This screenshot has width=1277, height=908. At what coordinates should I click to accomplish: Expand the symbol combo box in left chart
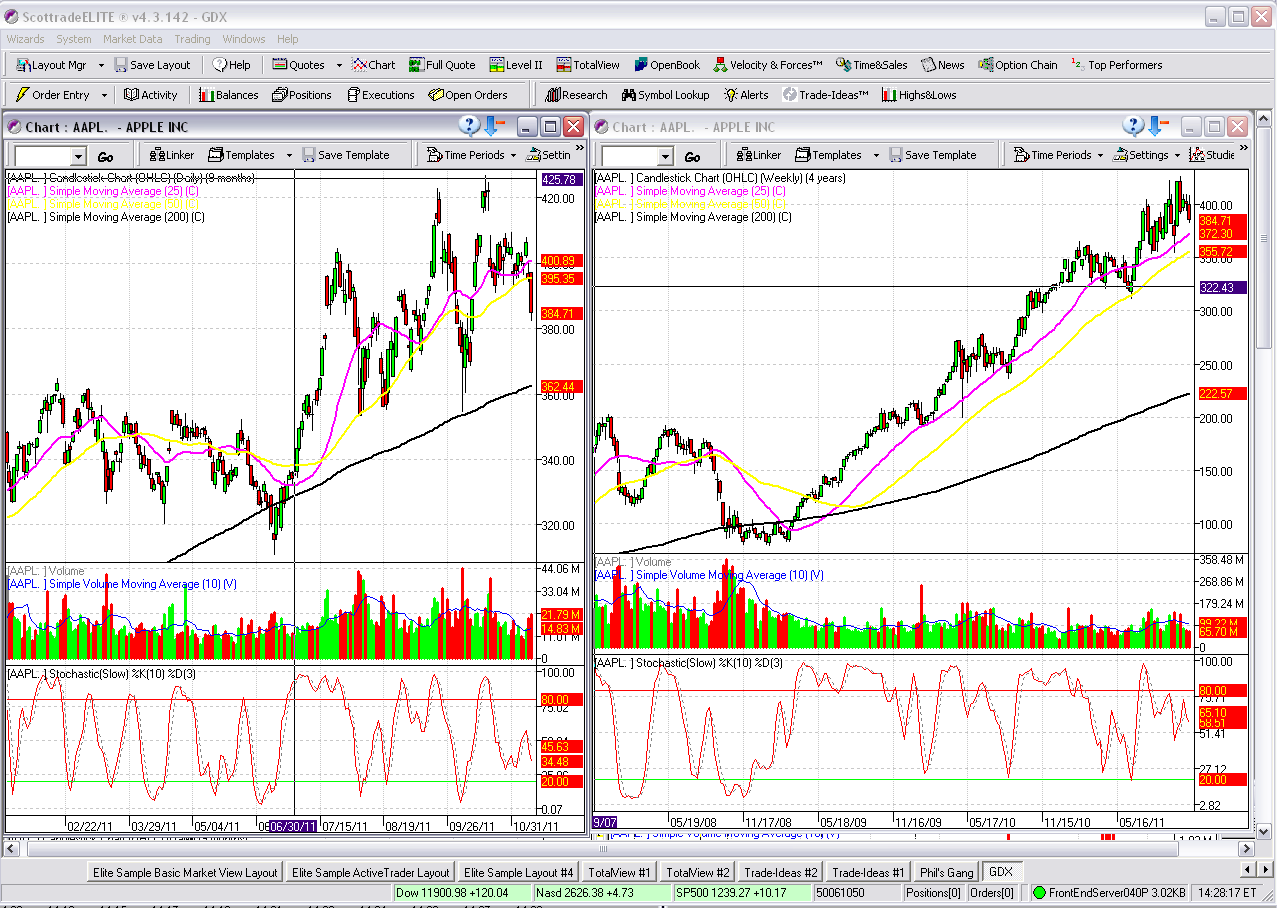click(x=79, y=157)
